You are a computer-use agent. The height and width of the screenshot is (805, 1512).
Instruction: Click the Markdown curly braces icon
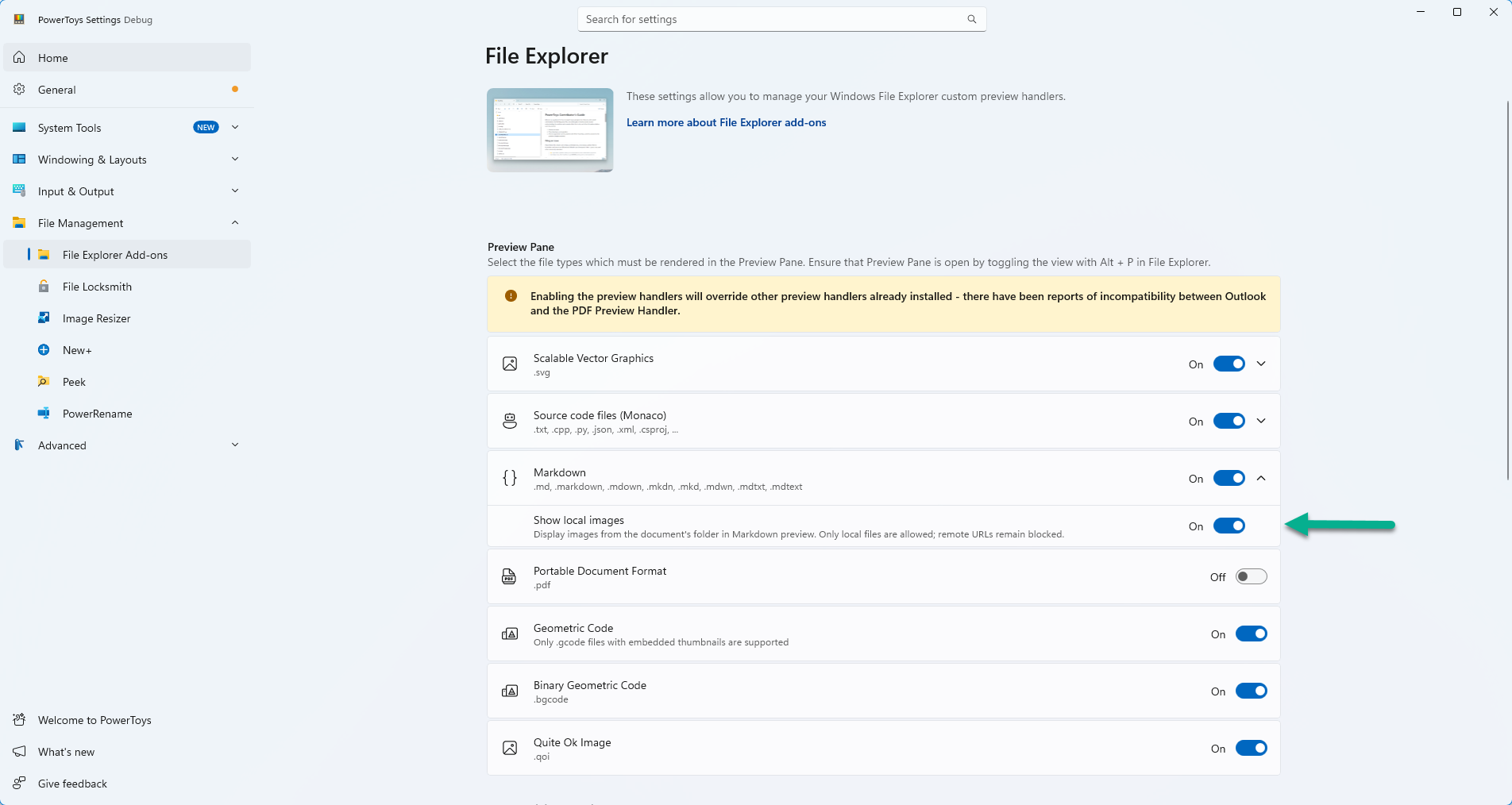tap(510, 479)
